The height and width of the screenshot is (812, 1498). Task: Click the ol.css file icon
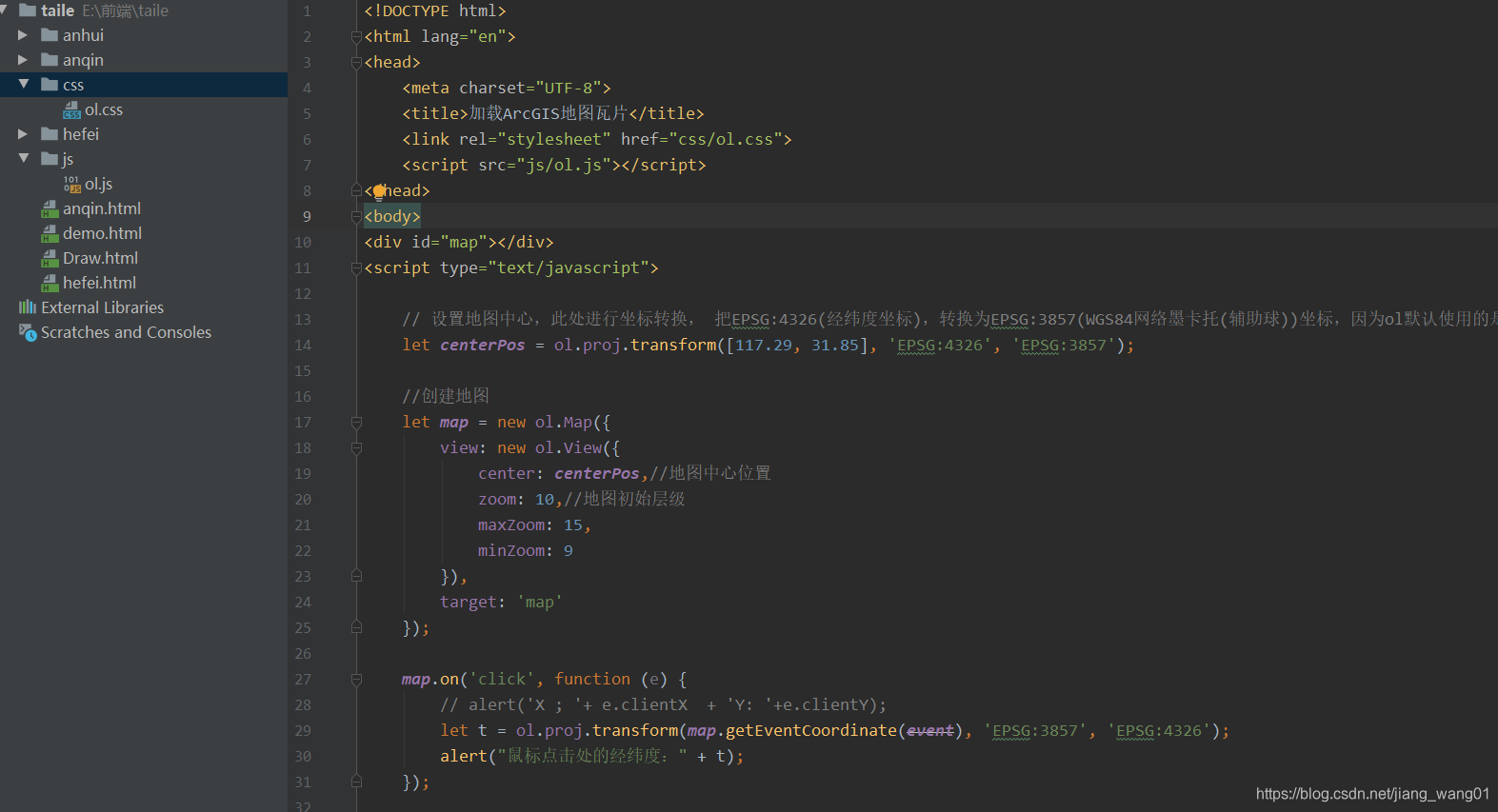tap(71, 110)
